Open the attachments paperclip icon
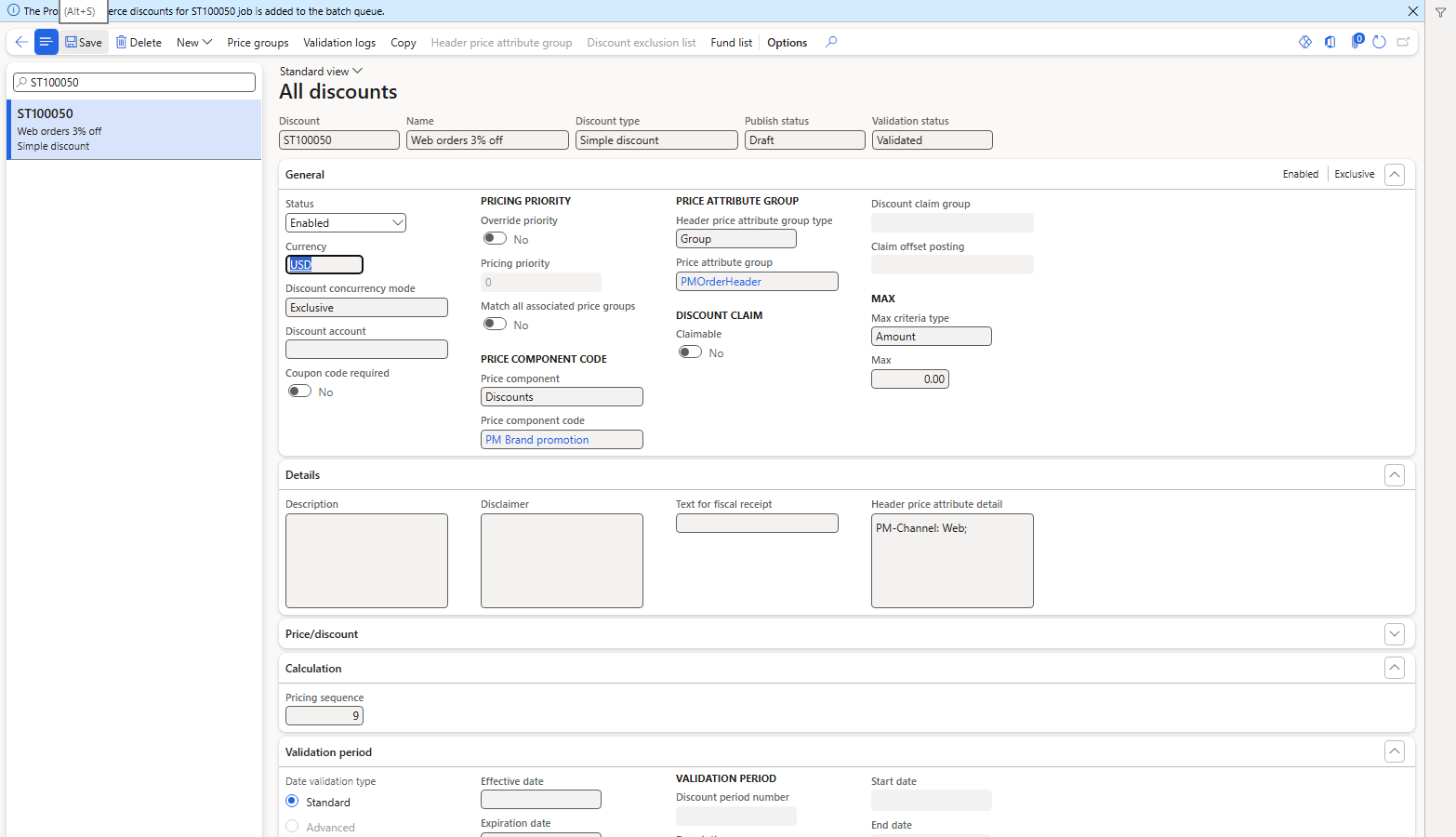The width and height of the screenshot is (1456, 837). coord(1356,42)
